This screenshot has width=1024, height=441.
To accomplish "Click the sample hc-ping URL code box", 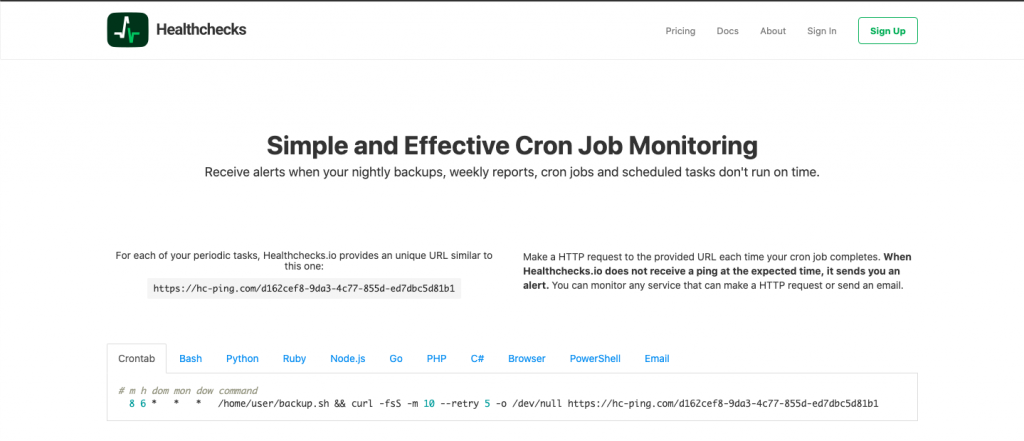I will pyautogui.click(x=304, y=288).
